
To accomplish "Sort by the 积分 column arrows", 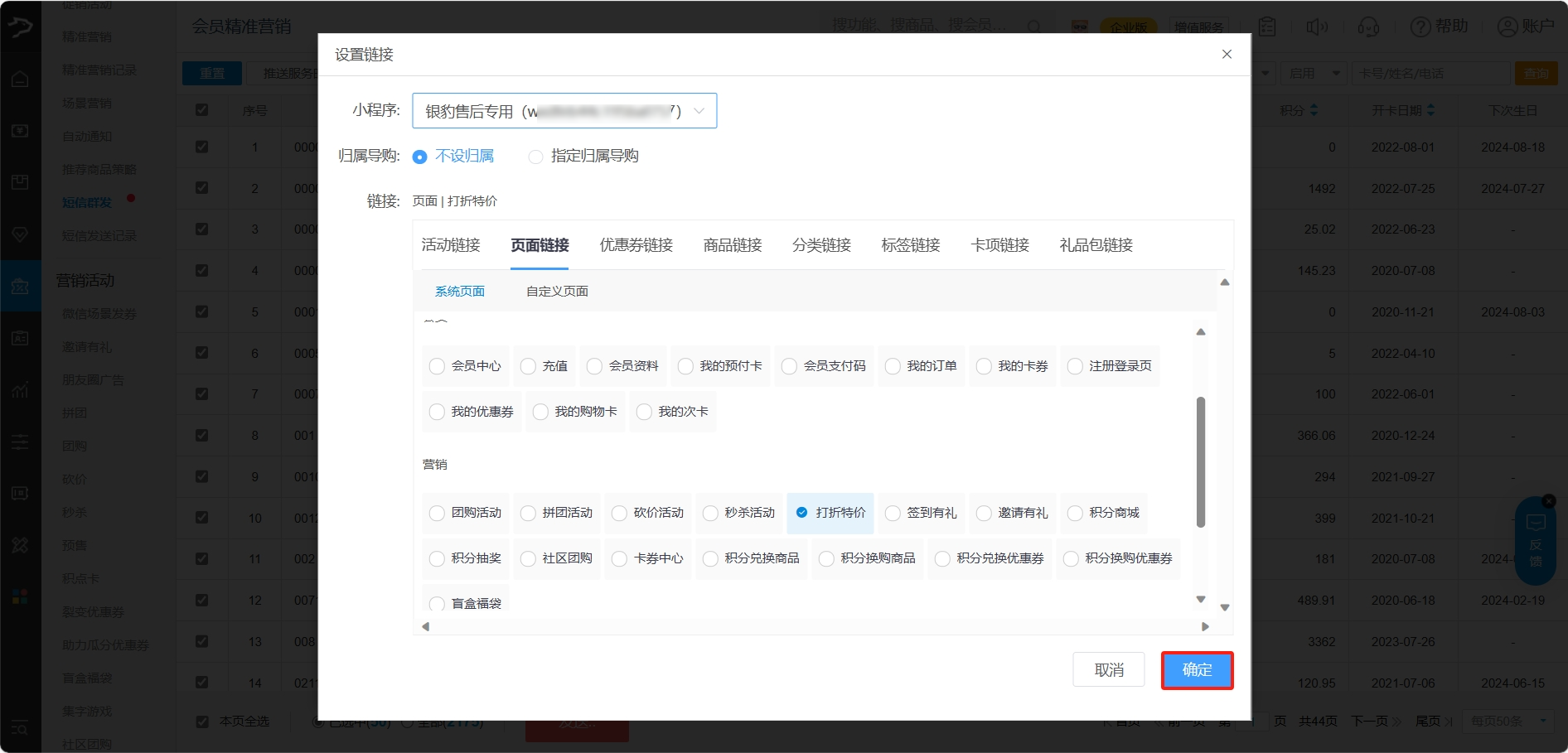I will [x=1314, y=110].
